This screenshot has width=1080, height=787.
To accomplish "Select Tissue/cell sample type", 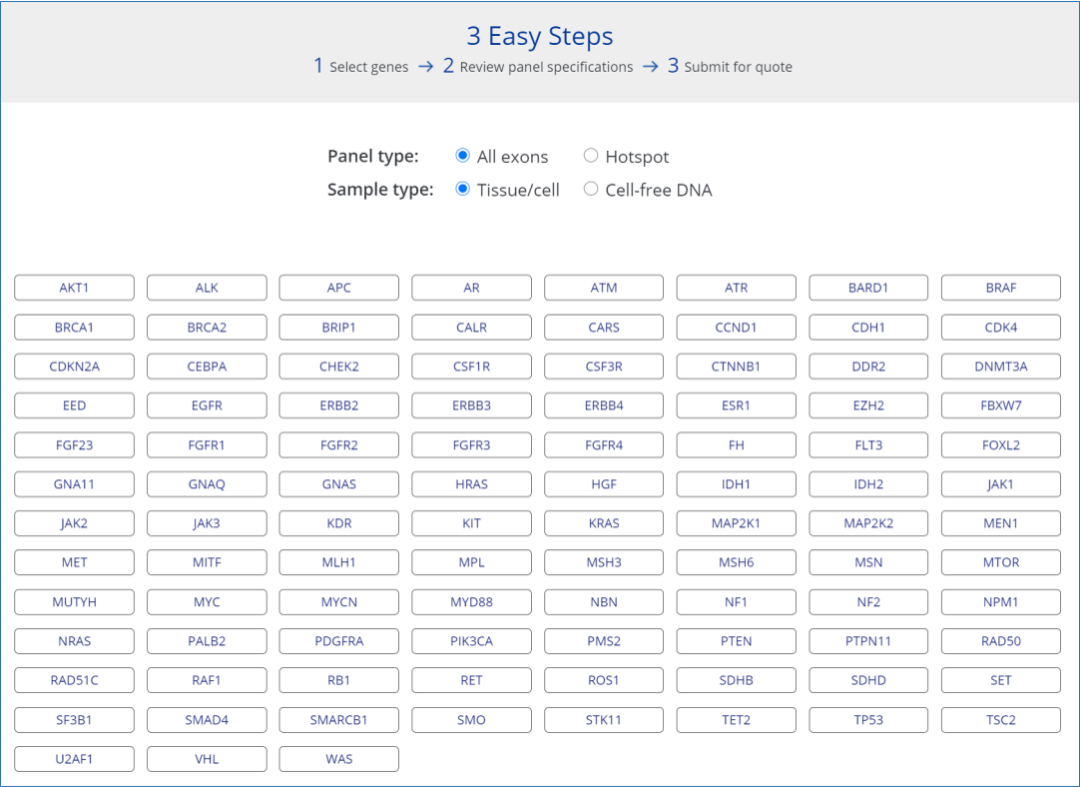I will [x=462, y=189].
